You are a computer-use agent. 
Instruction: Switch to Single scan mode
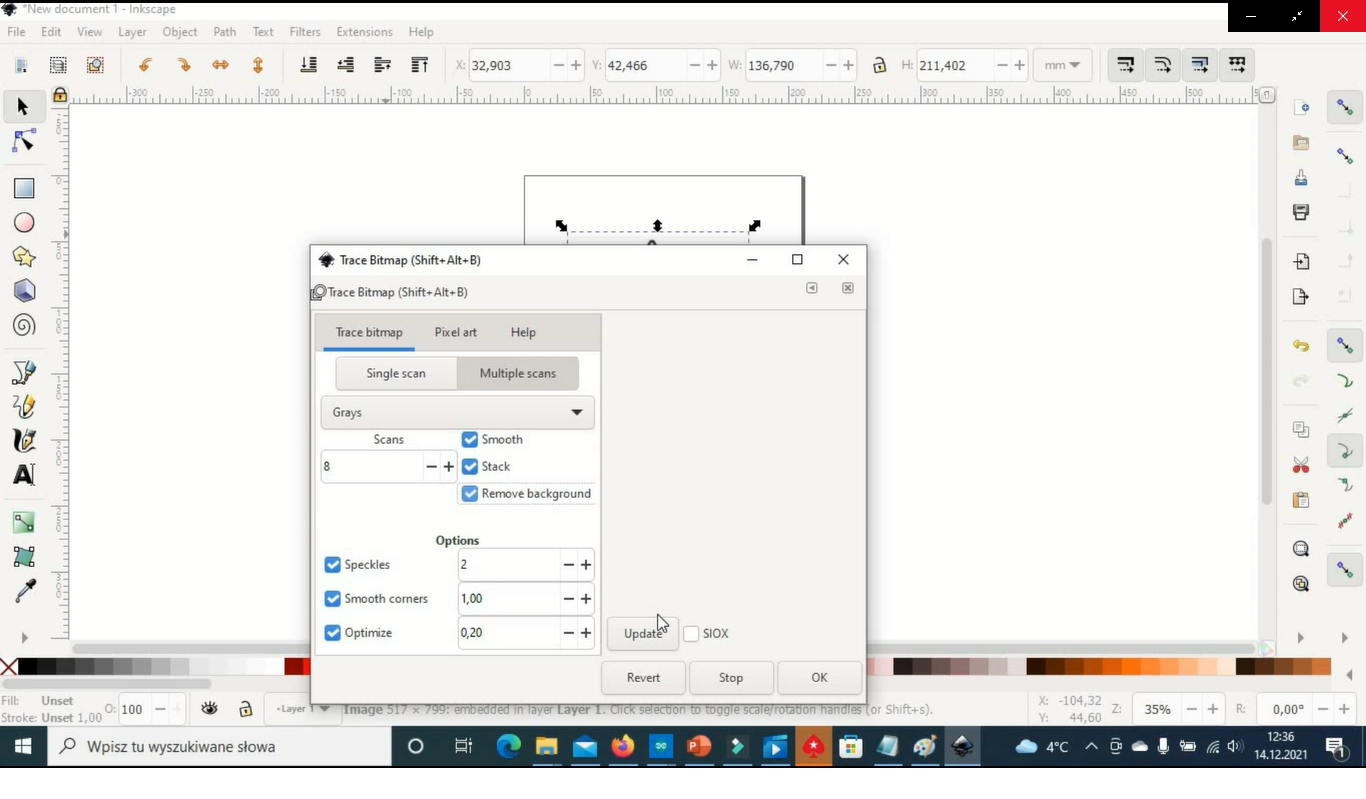tap(396, 373)
